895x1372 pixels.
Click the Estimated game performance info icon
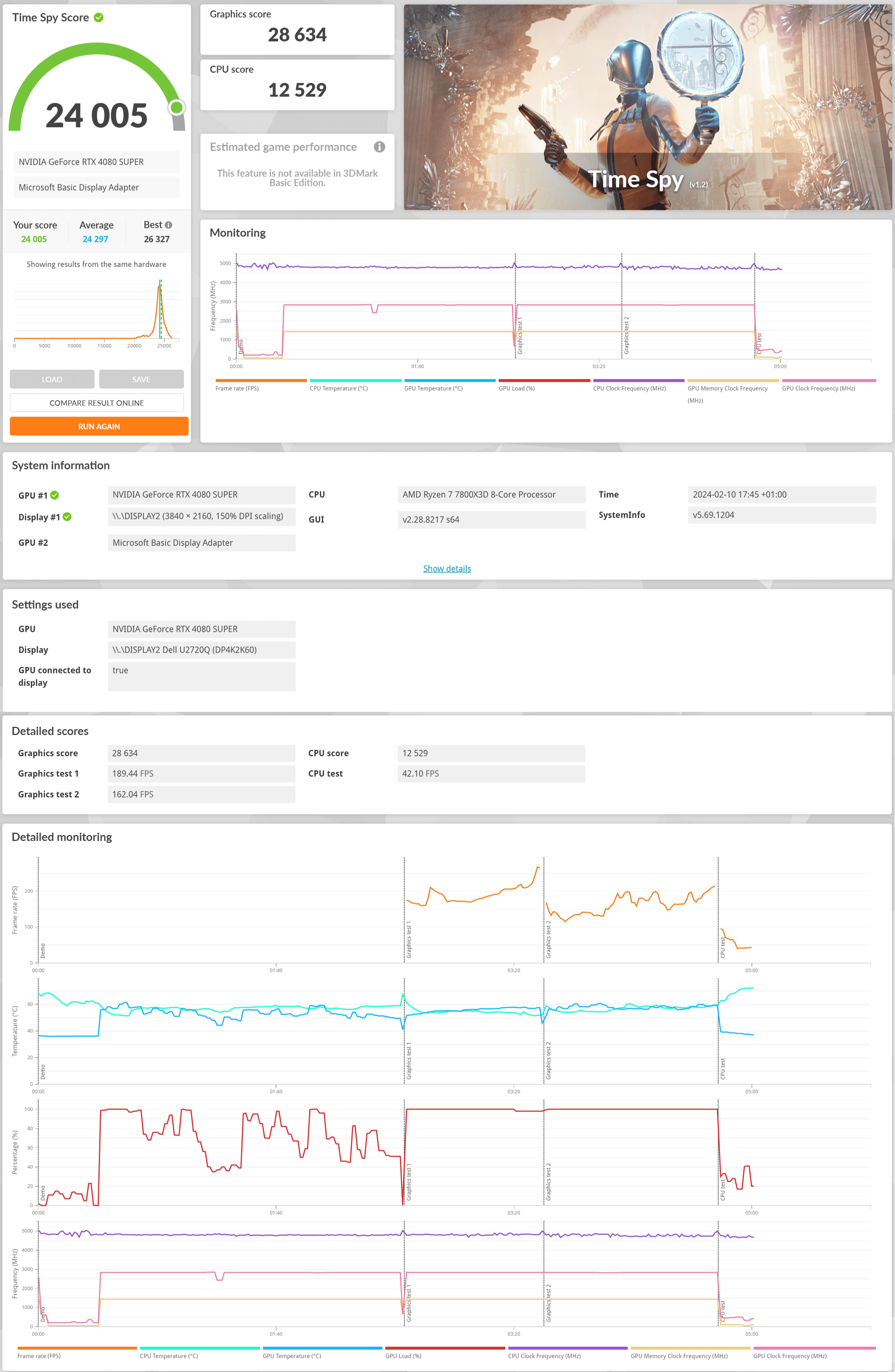click(x=379, y=147)
